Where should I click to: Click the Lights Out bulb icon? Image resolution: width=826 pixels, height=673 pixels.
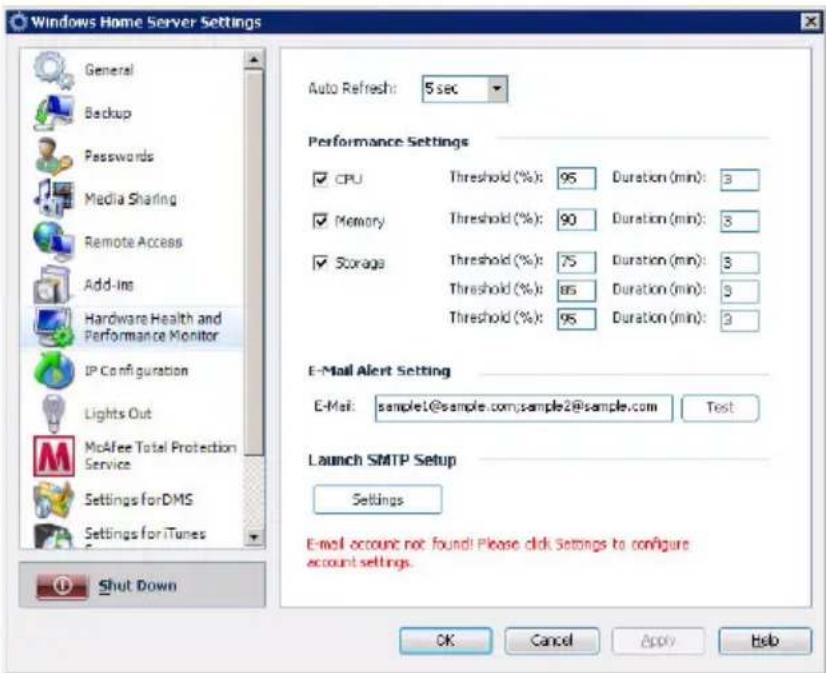point(53,413)
